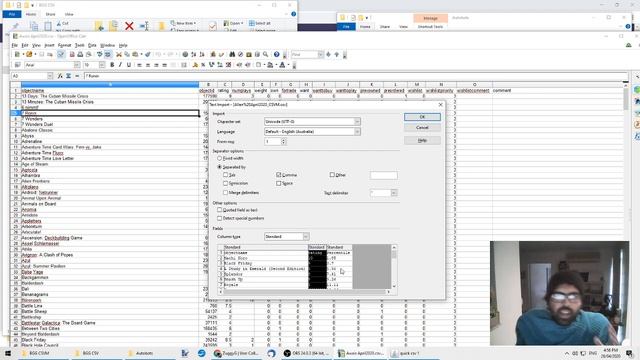Screen dimensions: 640x360
Task: Toggle Underline formatting icon
Action: click(x=129, y=65)
